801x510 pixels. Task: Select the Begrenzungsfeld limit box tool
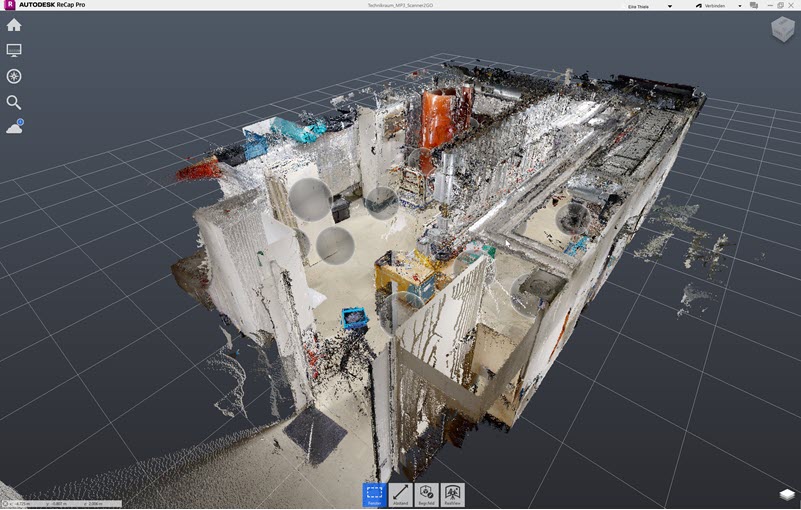pyautogui.click(x=427, y=495)
